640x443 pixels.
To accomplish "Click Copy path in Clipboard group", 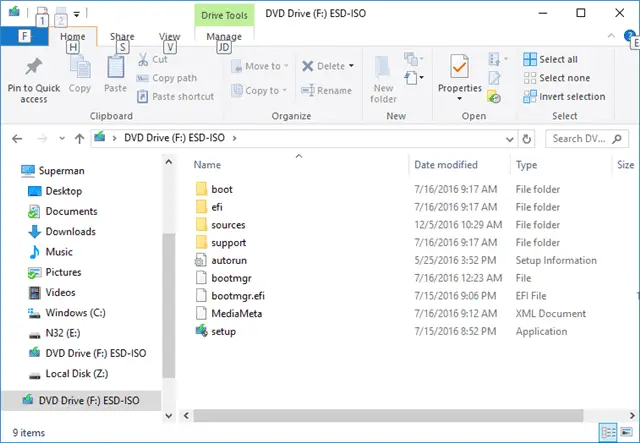I will [x=167, y=78].
